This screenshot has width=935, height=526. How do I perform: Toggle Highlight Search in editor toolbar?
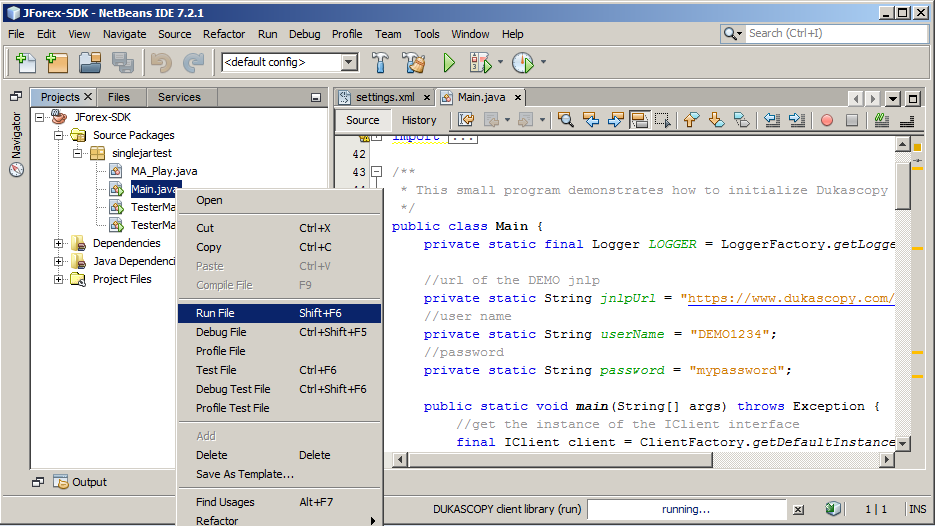tap(639, 120)
